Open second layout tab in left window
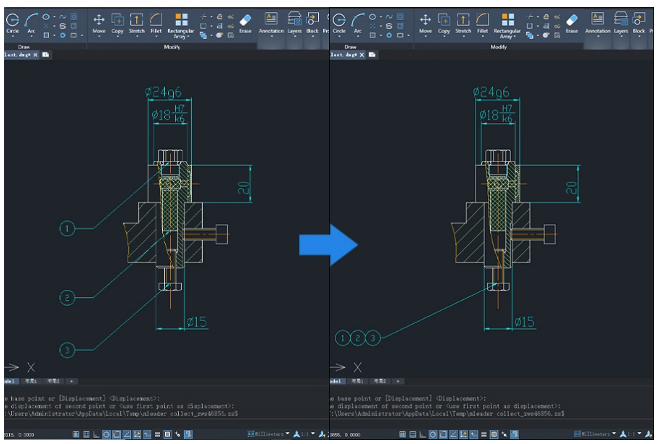The image size is (661, 444). [54, 381]
